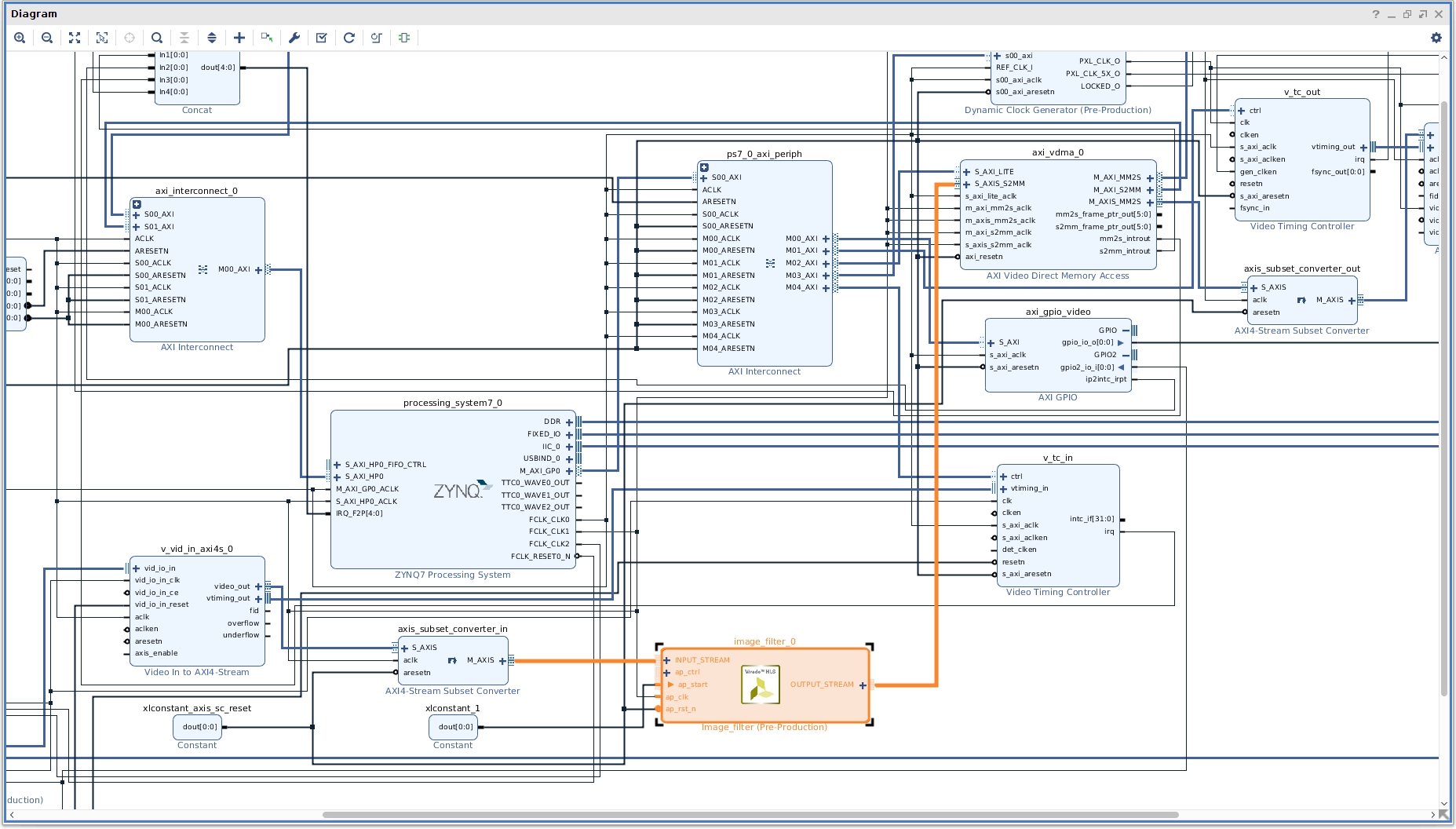Activate the select area tool

point(102,38)
